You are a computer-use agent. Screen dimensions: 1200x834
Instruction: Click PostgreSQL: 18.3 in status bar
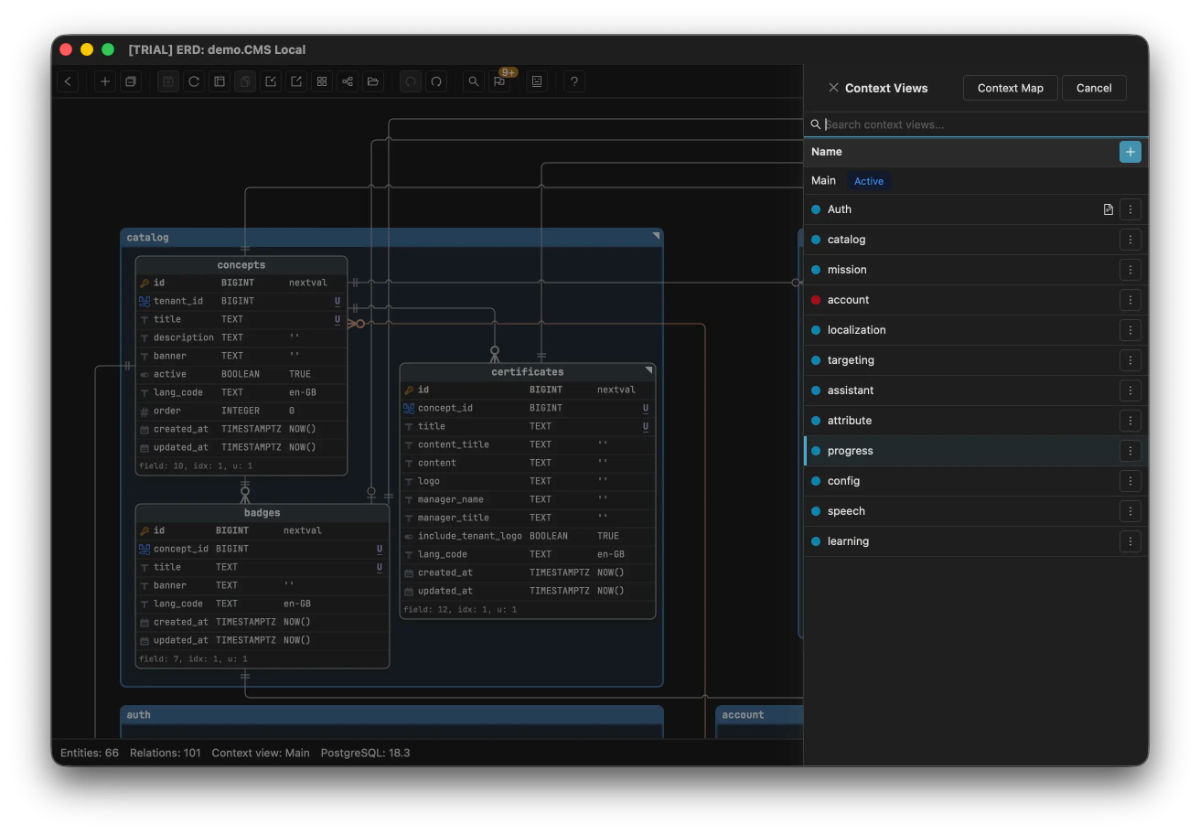365,753
